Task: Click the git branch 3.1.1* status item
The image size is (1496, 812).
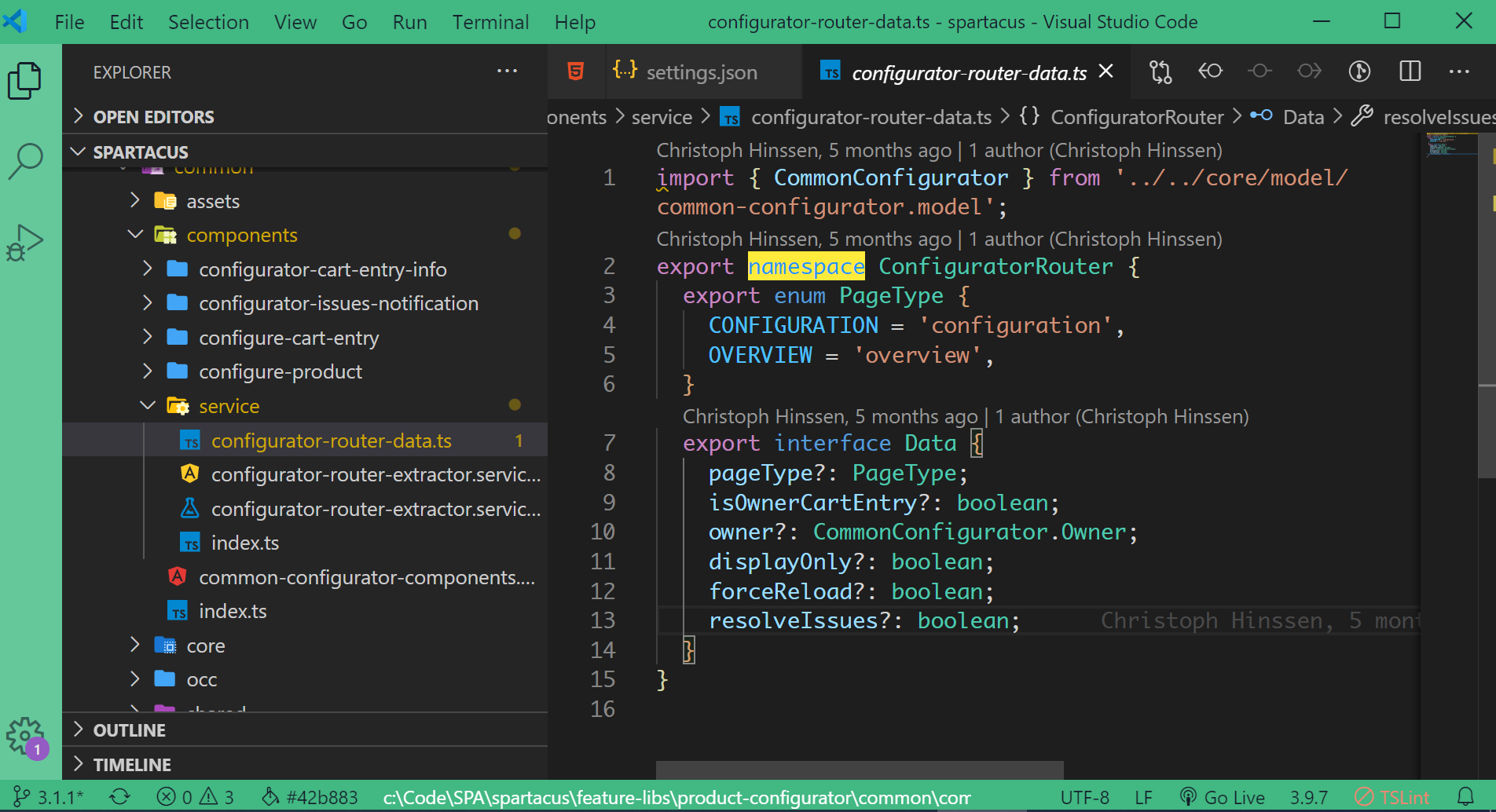Action: [49, 797]
